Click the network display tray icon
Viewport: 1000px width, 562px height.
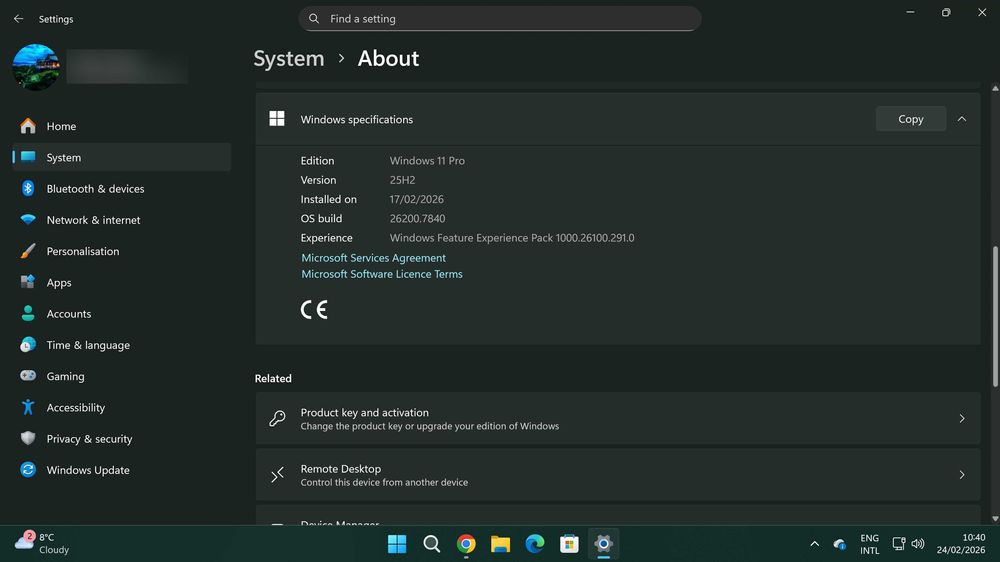[x=899, y=544]
